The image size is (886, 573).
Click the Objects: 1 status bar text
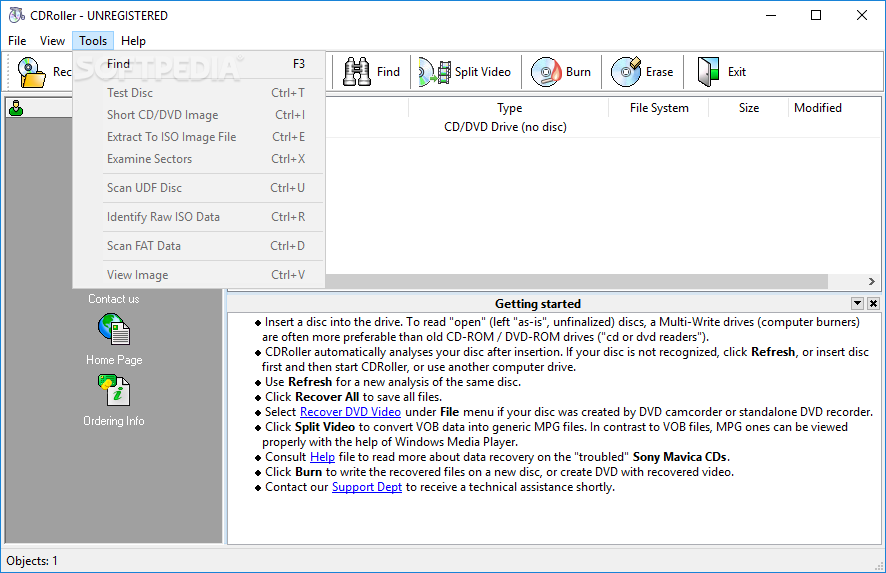(32, 561)
